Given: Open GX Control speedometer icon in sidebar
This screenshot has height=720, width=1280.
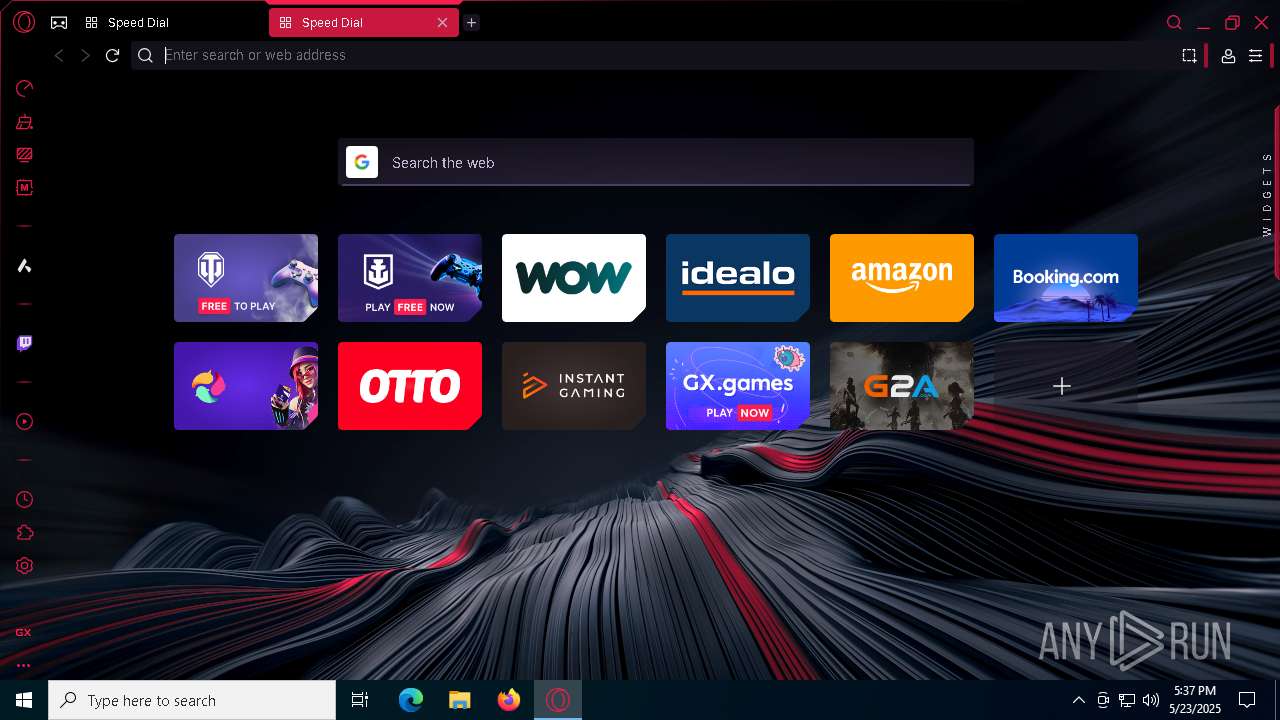Looking at the screenshot, I should (24, 88).
